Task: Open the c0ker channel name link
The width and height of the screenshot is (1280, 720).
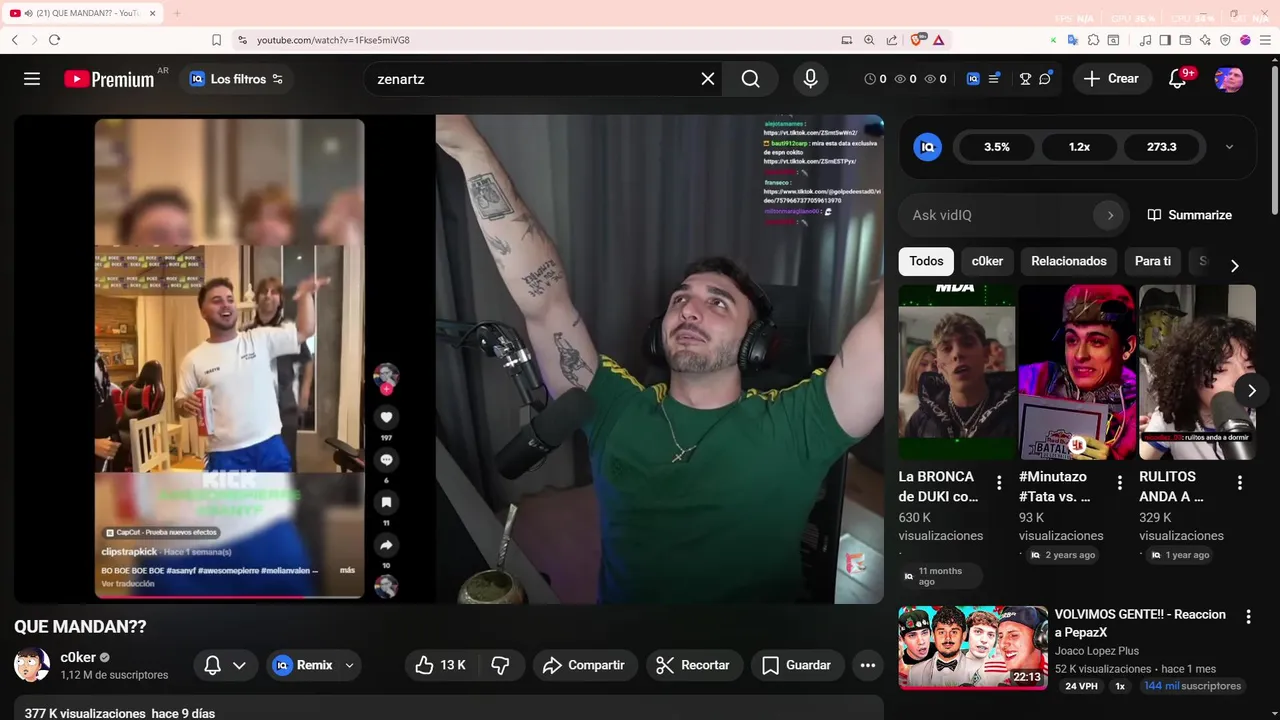Action: [78, 657]
